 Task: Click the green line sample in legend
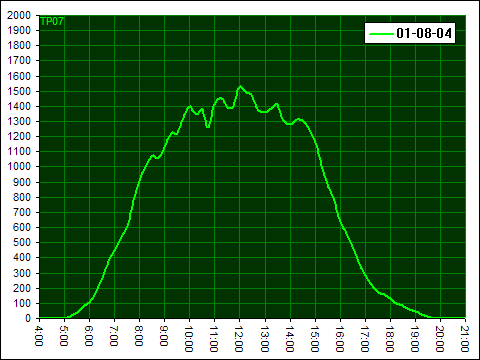[381, 34]
